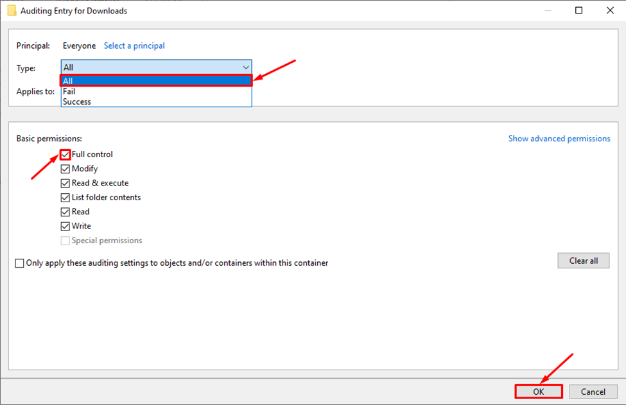Click 'Select a principal' link

coord(134,46)
